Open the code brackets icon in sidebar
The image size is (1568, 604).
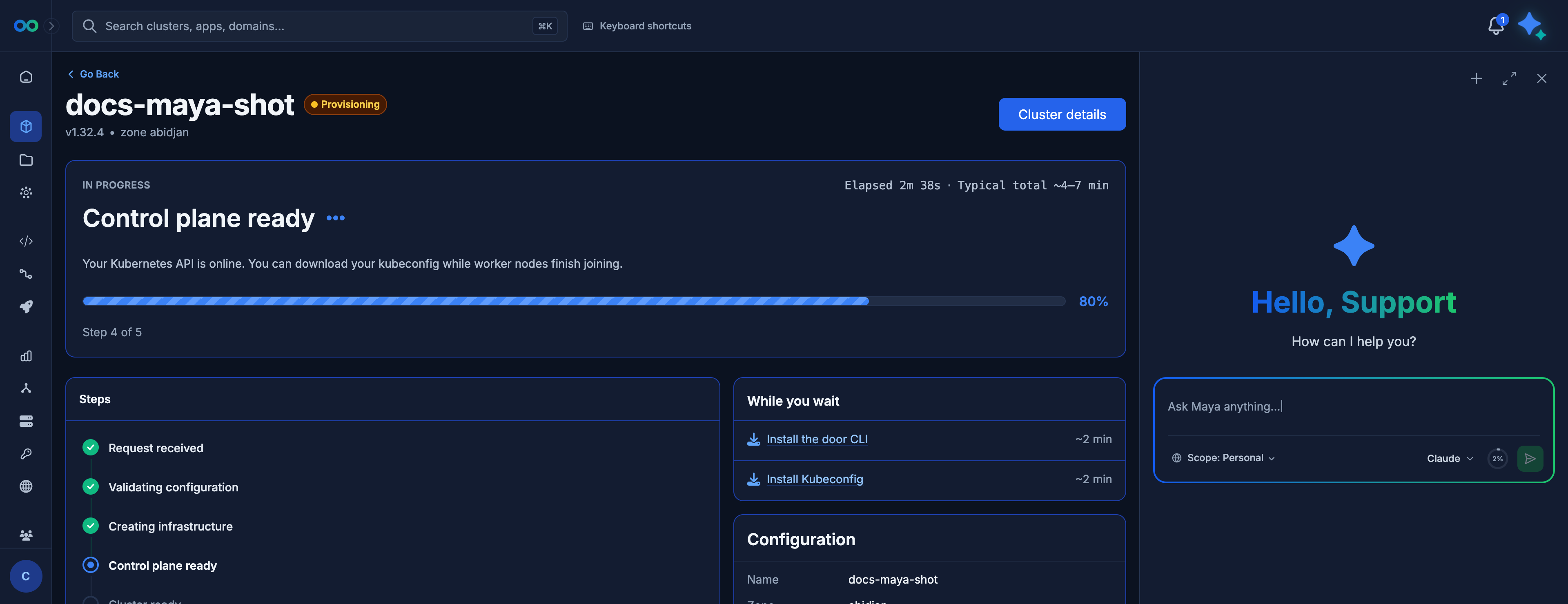[x=26, y=242]
